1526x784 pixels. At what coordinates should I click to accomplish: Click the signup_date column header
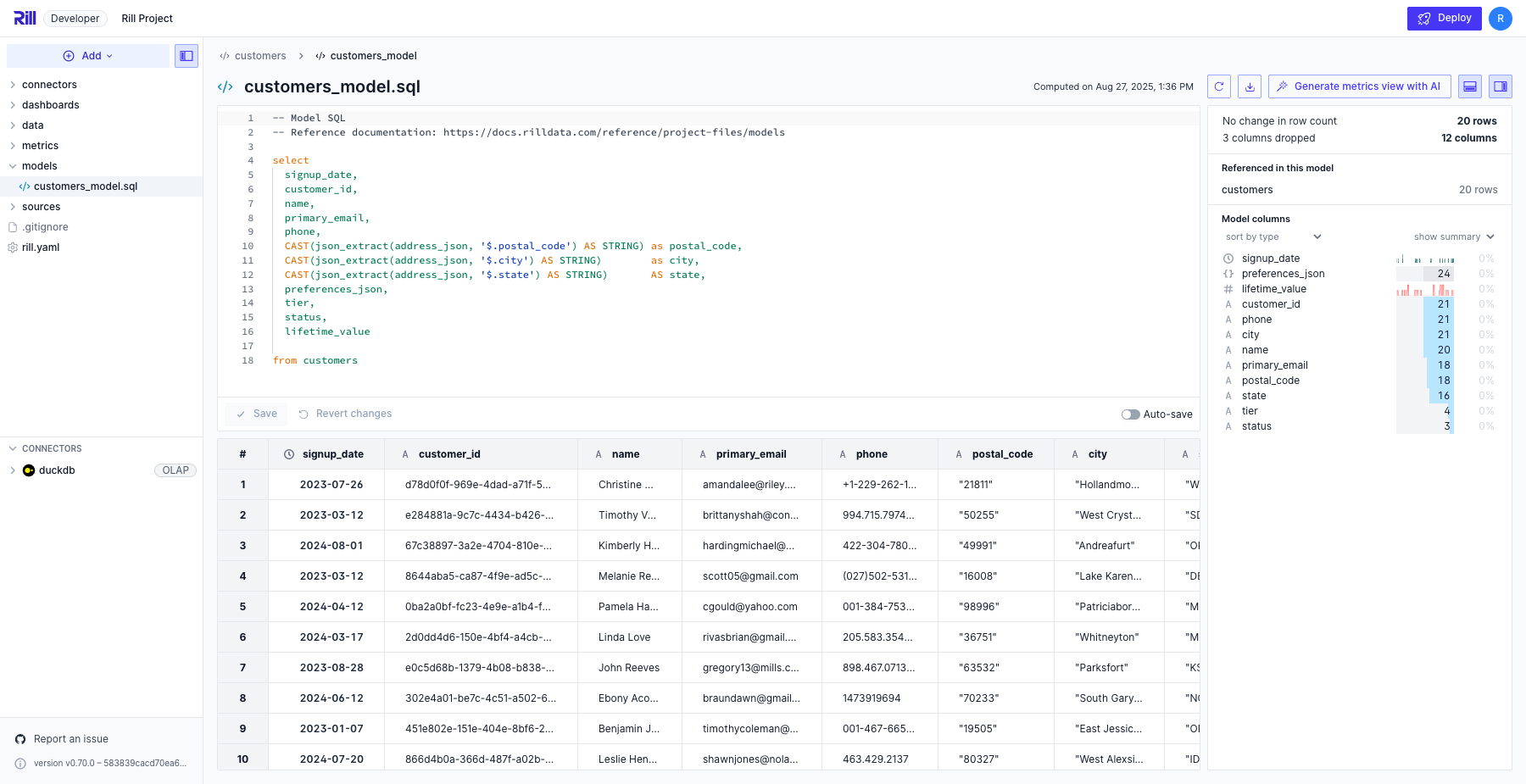332,454
